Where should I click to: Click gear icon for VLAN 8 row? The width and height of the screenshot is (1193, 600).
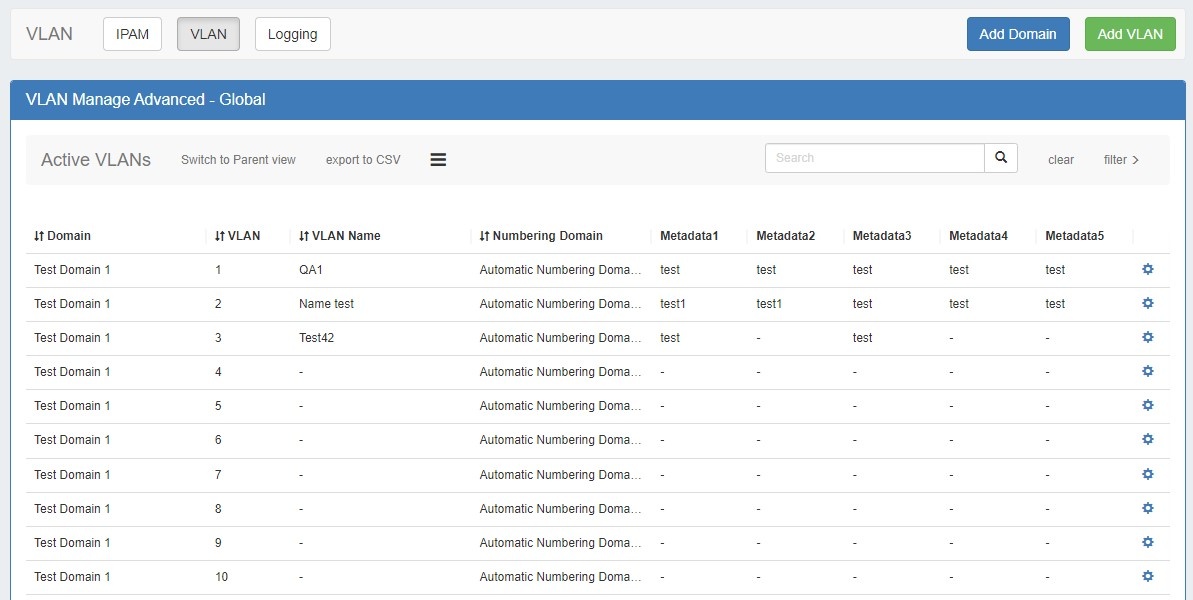point(1147,508)
